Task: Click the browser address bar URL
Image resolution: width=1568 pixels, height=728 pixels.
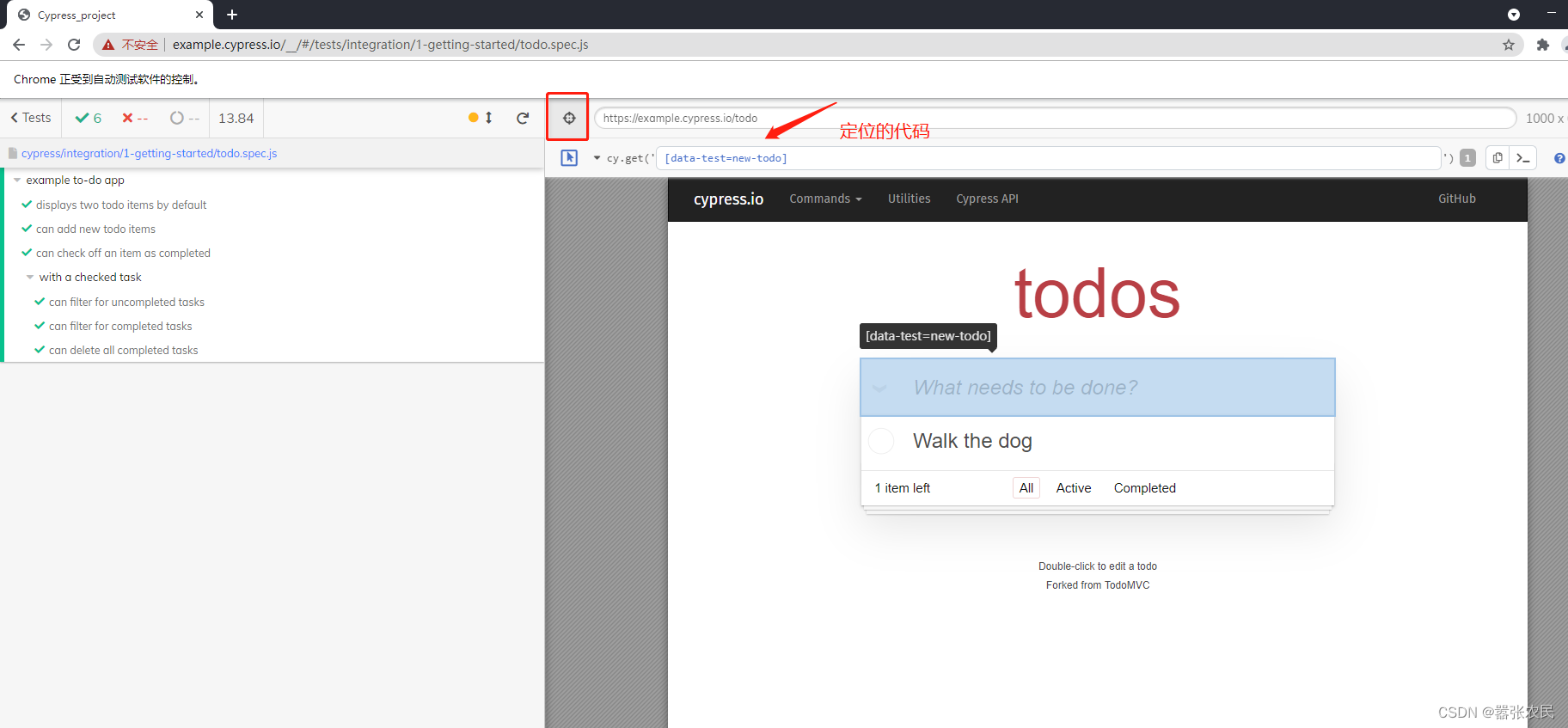Action: point(380,45)
